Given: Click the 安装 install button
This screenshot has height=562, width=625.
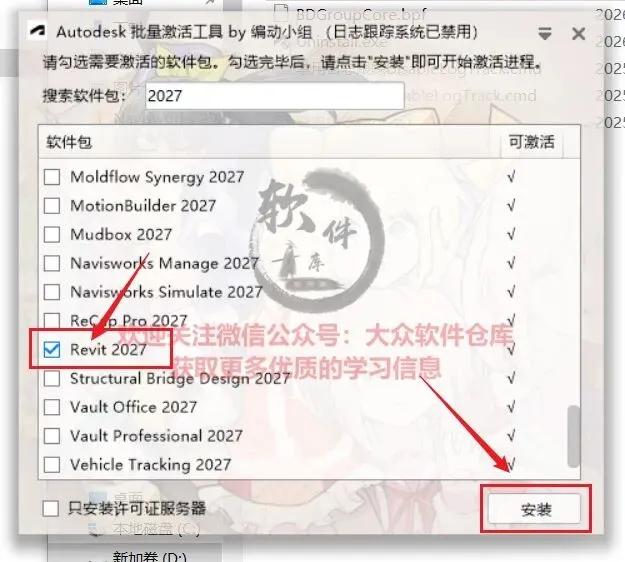Looking at the screenshot, I should pos(535,509).
